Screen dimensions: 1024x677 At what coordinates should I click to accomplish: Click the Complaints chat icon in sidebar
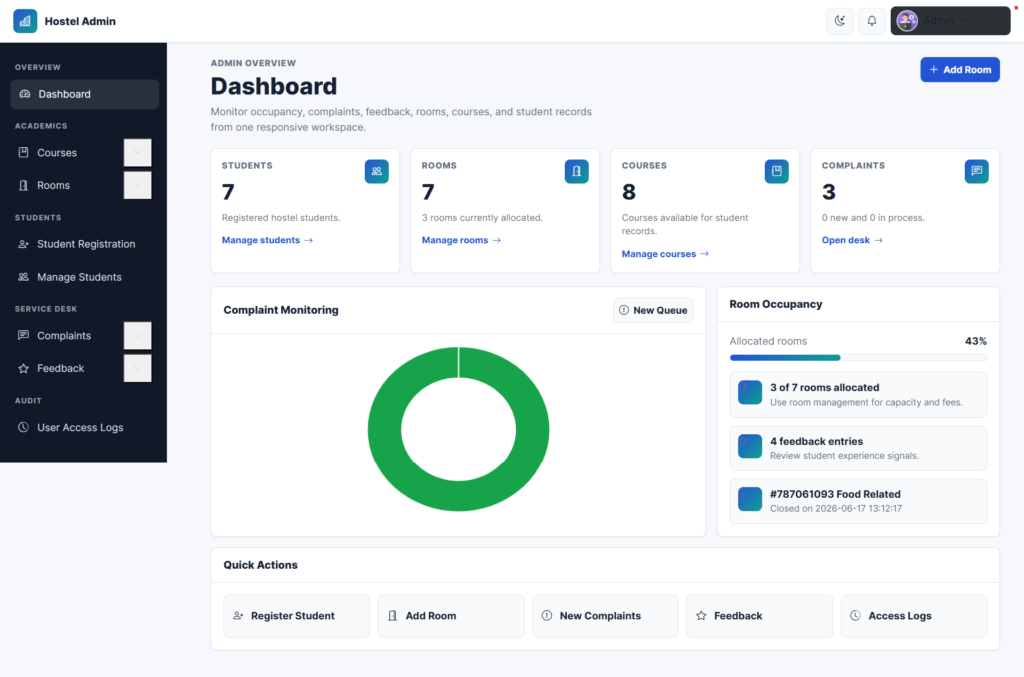point(24,336)
